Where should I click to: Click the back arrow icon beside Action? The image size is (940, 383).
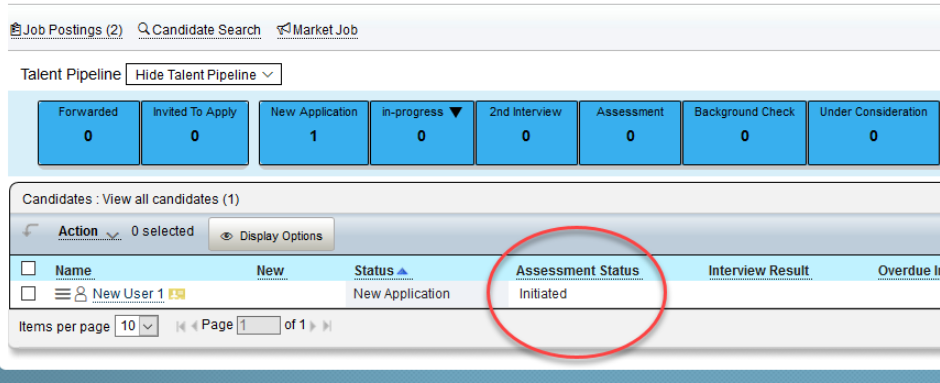[31, 231]
